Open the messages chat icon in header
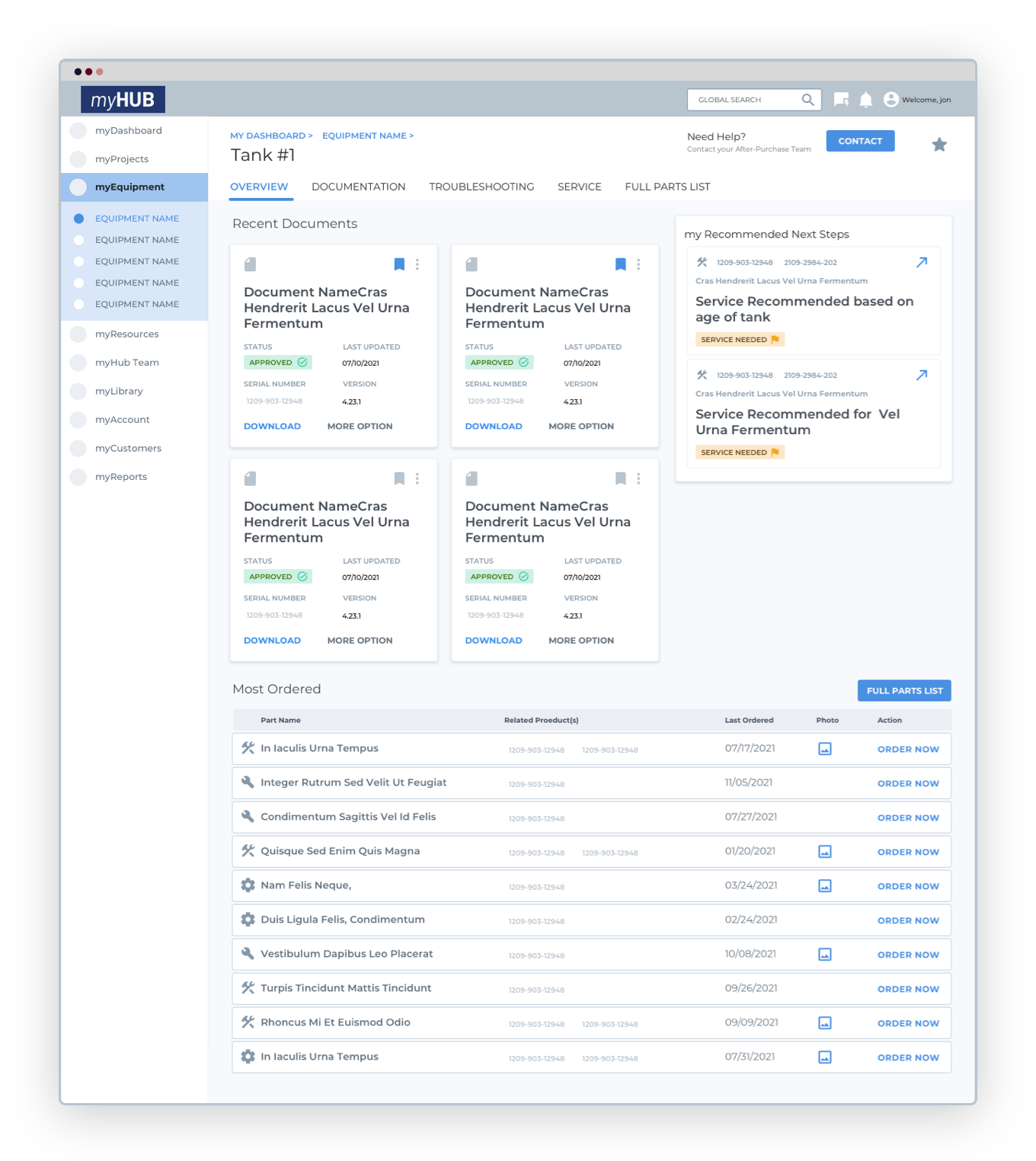The height and width of the screenshot is (1161, 1036). [x=841, y=100]
